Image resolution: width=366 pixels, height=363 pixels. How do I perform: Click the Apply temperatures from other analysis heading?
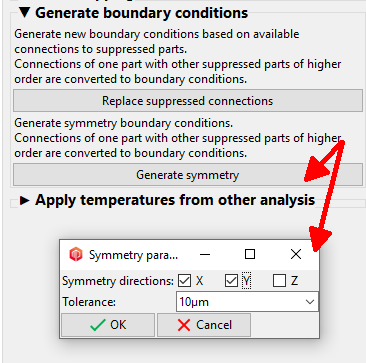[x=175, y=200]
